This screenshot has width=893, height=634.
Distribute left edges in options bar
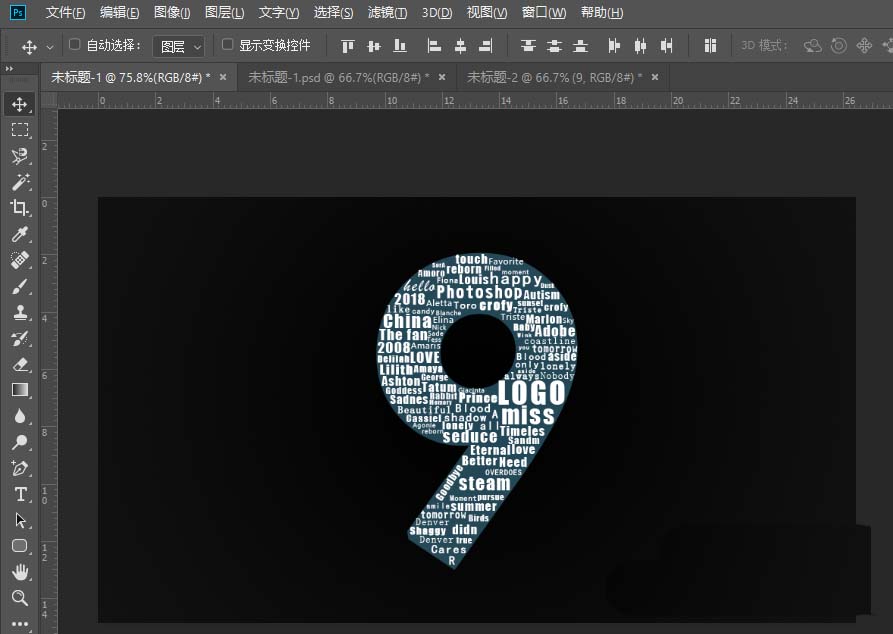(614, 46)
